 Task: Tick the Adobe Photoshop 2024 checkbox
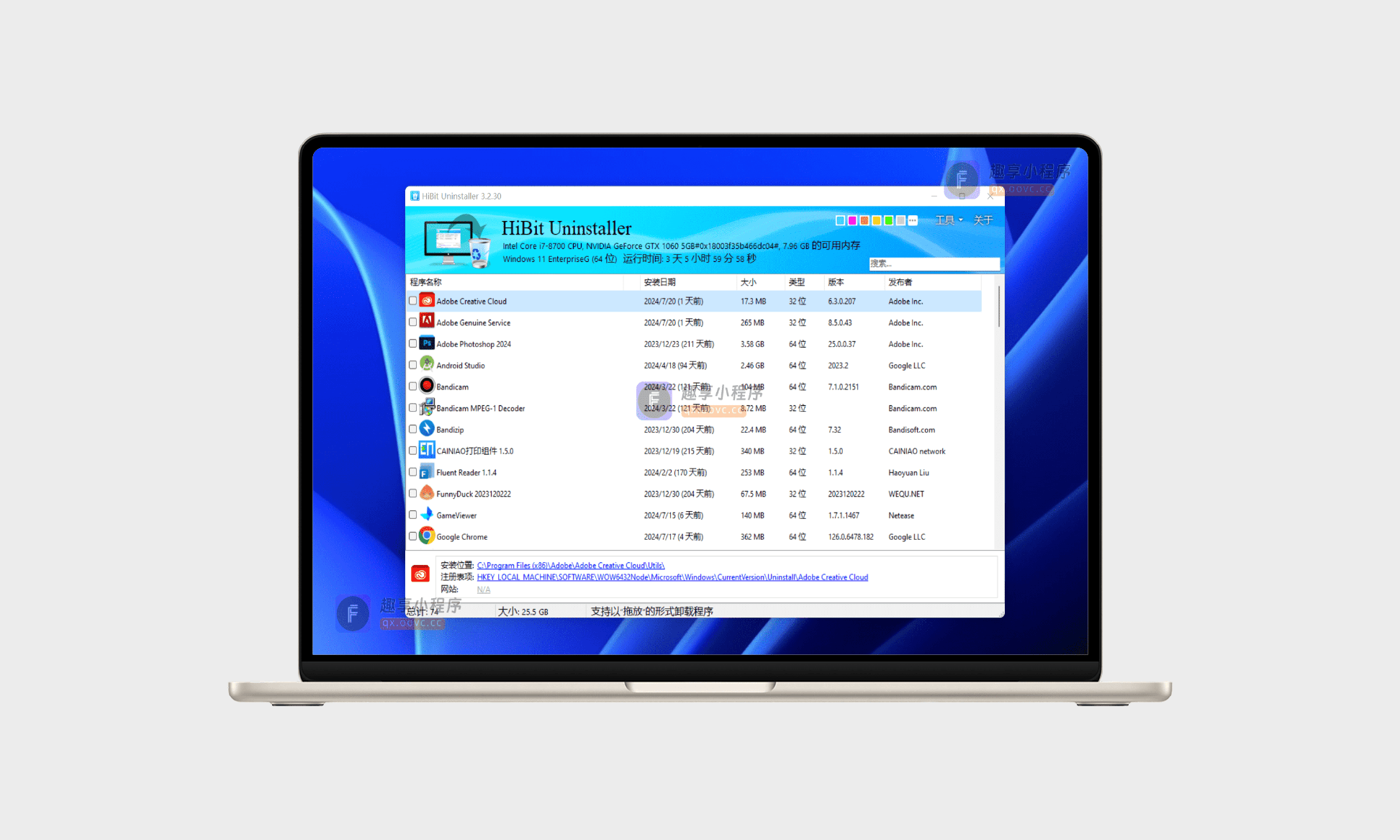tap(412, 344)
